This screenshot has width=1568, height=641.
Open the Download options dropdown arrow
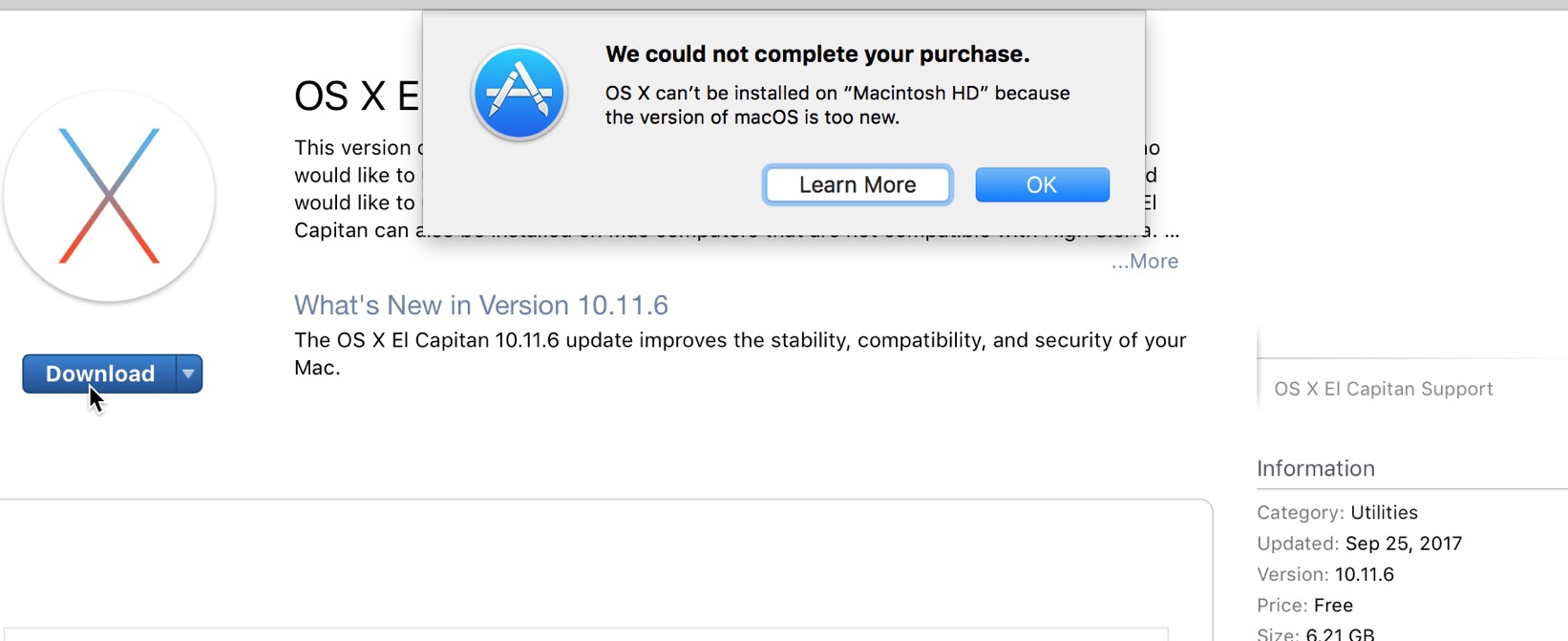187,374
